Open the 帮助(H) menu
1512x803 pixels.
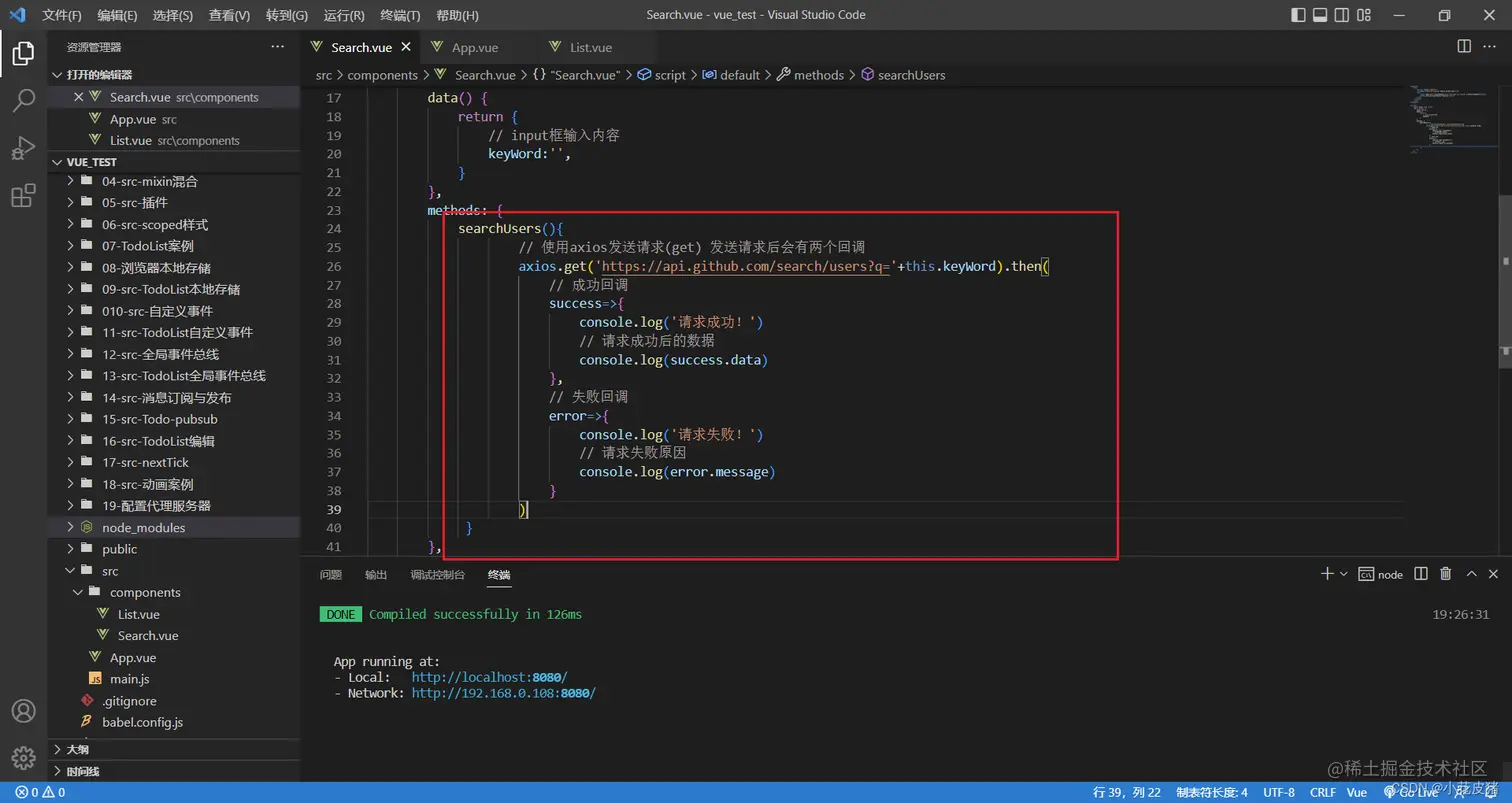[458, 15]
